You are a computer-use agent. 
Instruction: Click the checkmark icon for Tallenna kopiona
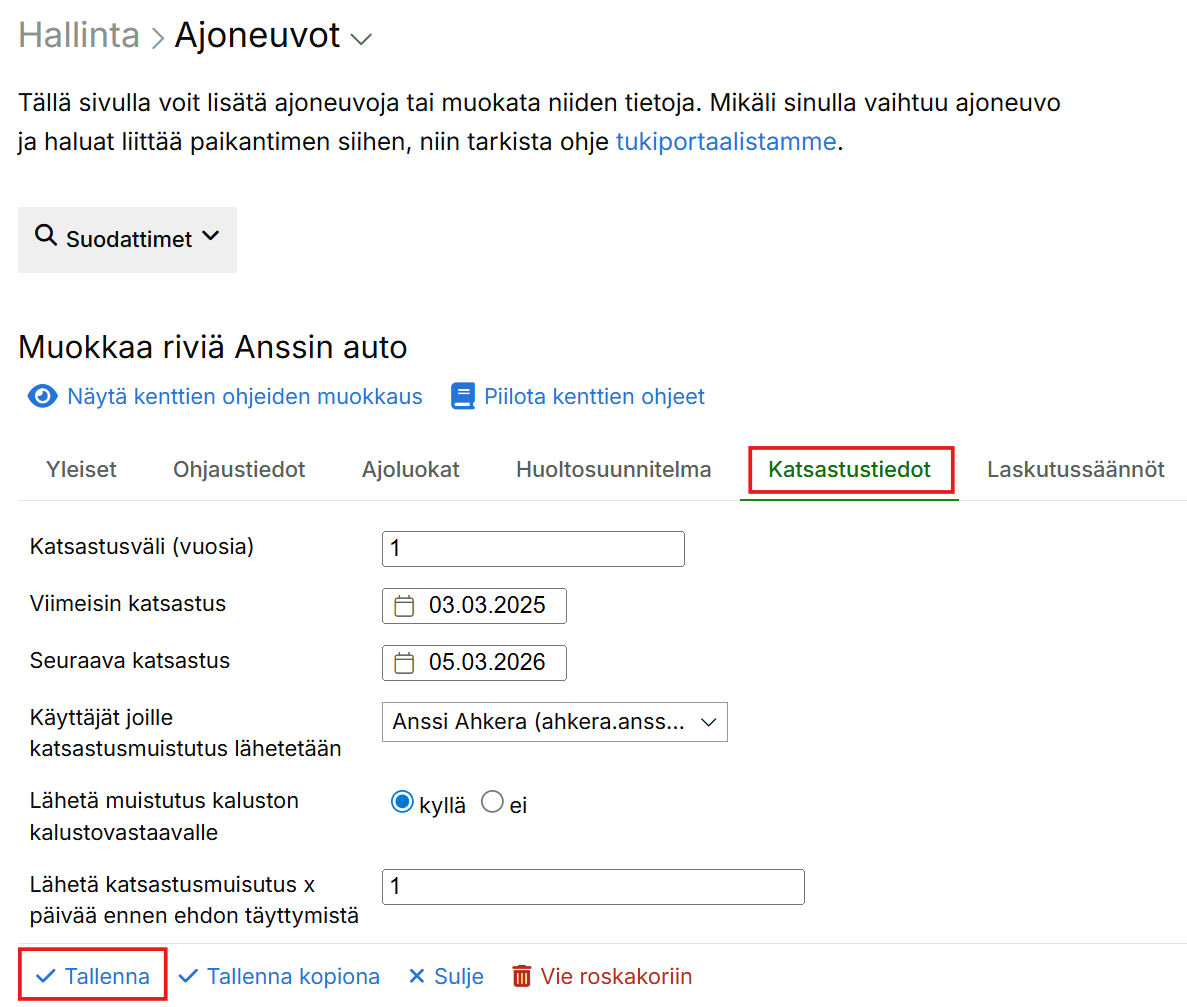point(188,977)
